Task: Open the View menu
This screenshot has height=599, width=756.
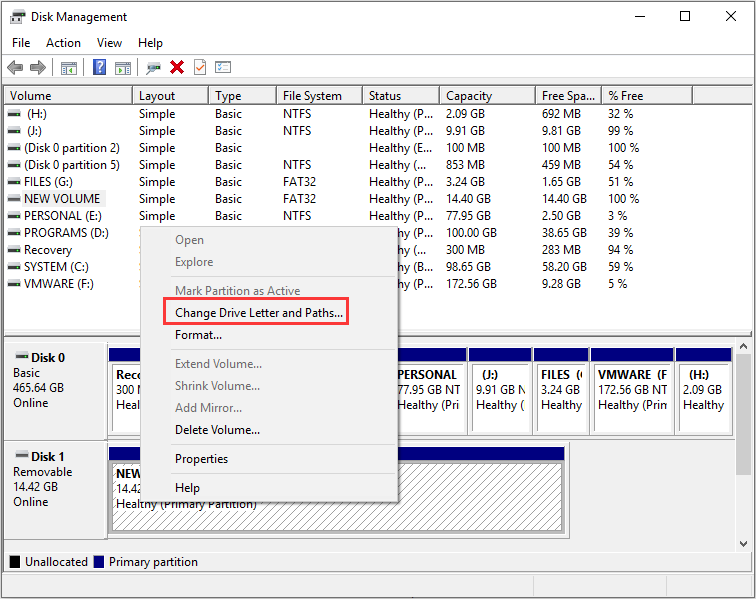Action: (109, 43)
